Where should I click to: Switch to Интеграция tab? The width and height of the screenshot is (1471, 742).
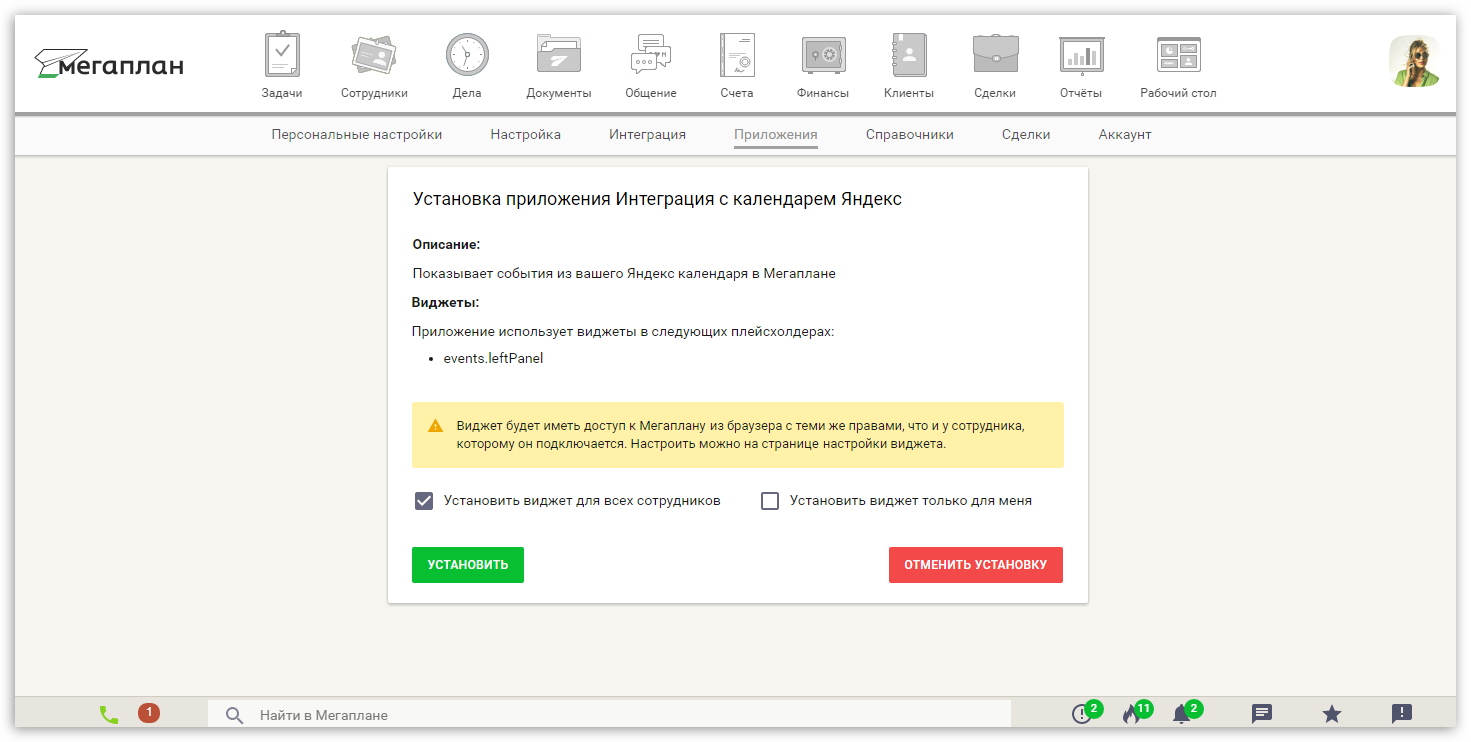pos(647,135)
